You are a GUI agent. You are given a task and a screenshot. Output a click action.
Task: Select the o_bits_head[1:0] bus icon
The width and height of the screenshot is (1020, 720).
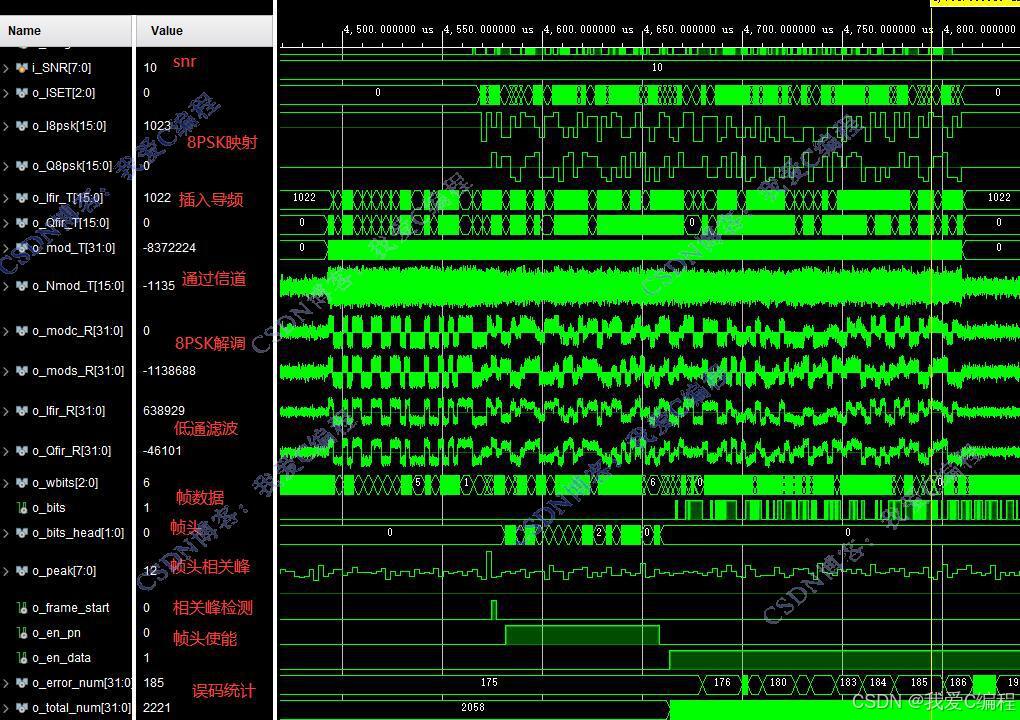click(21, 533)
